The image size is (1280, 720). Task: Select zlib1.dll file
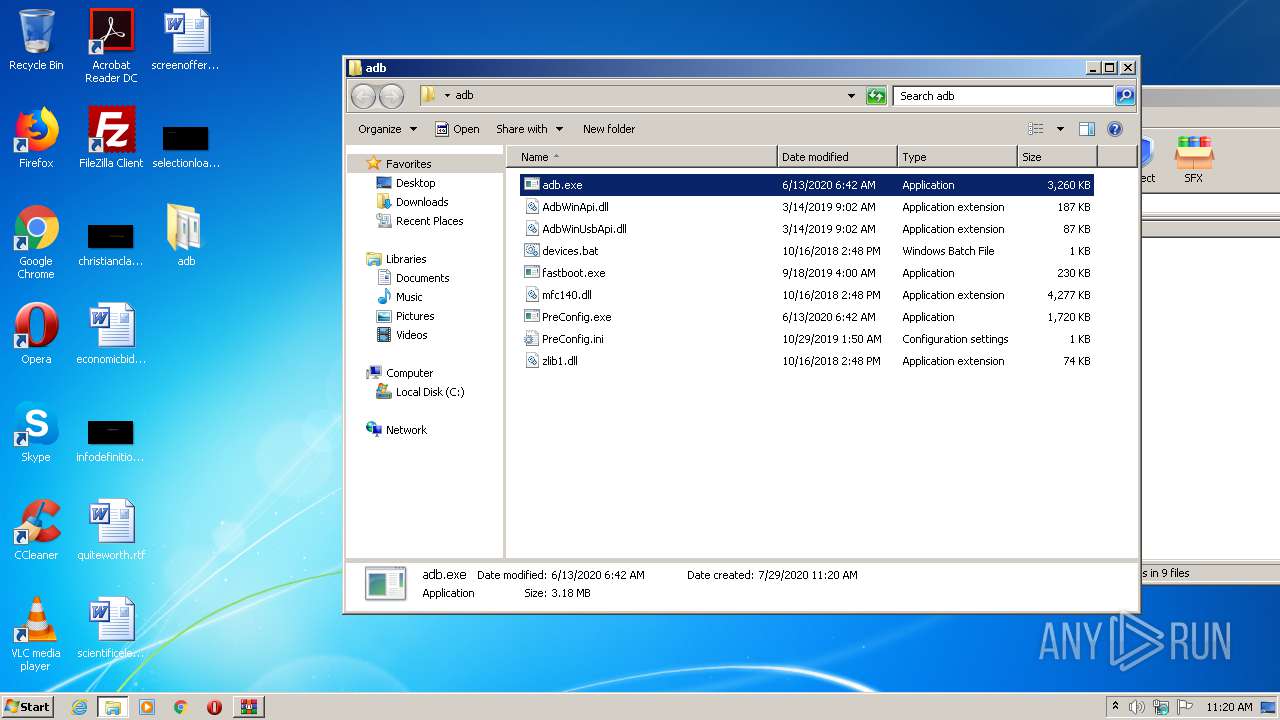pos(806,361)
